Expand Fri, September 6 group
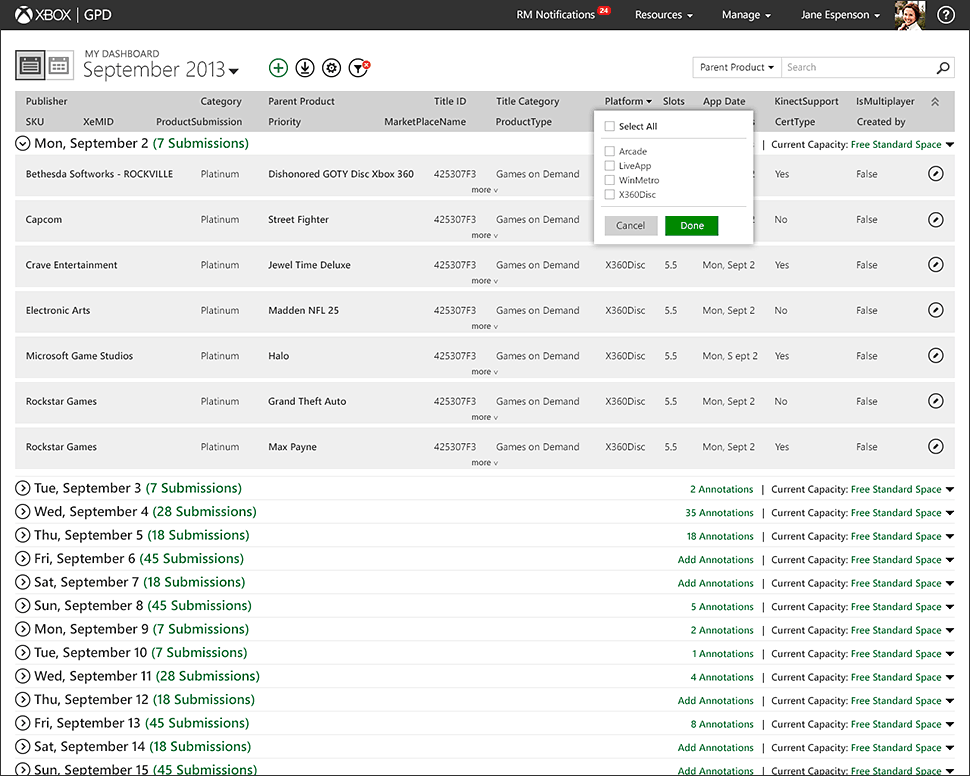Viewport: 970px width, 776px height. point(22,559)
